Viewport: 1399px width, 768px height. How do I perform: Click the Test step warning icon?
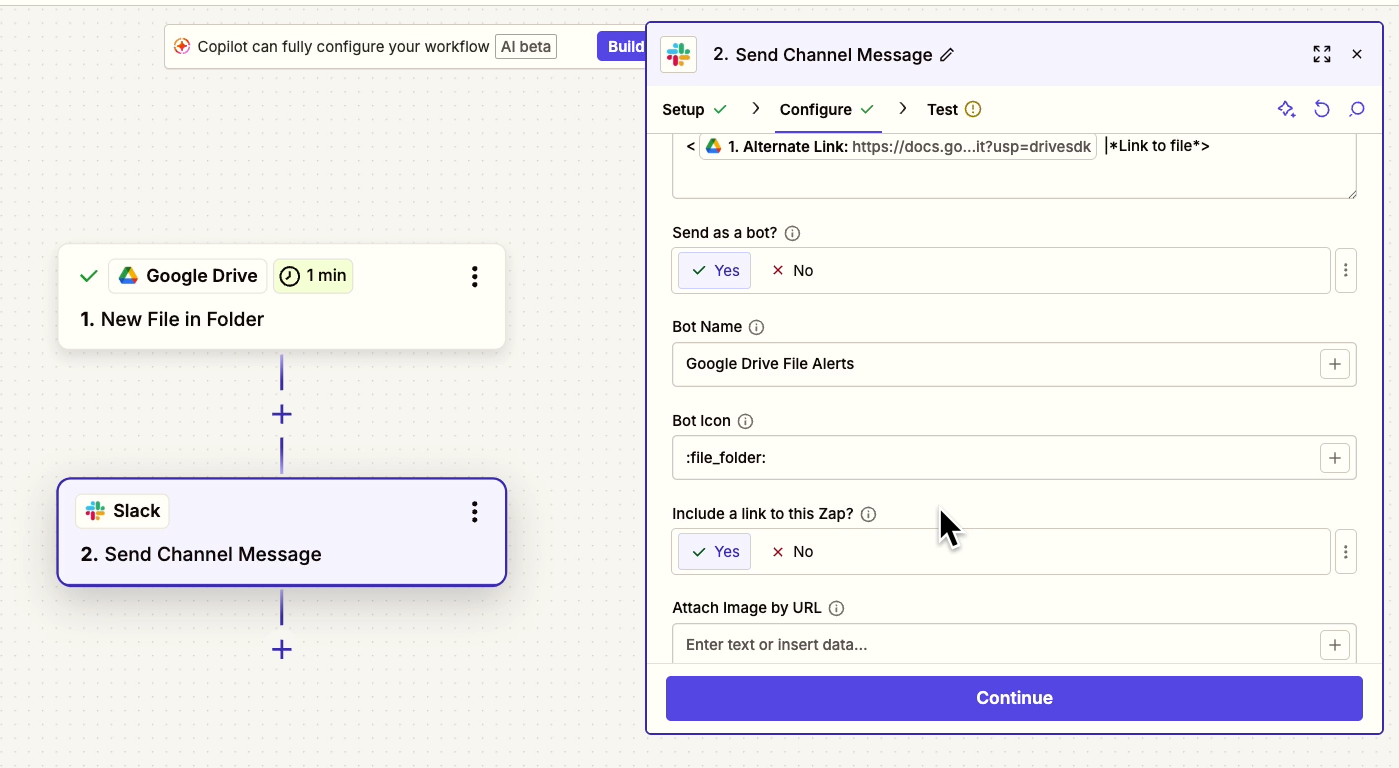tap(973, 109)
